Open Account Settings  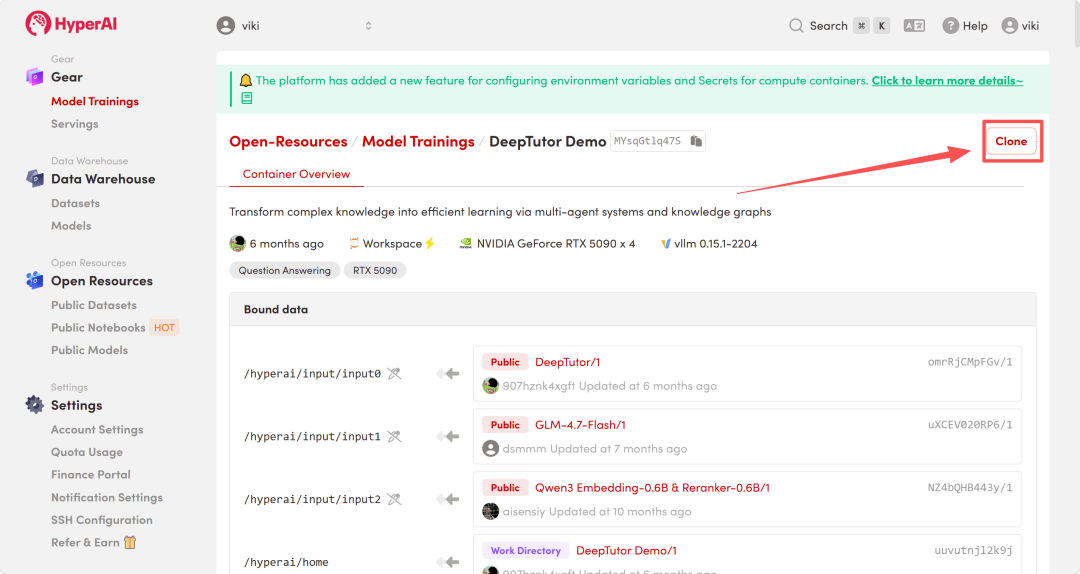pyautogui.click(x=97, y=429)
